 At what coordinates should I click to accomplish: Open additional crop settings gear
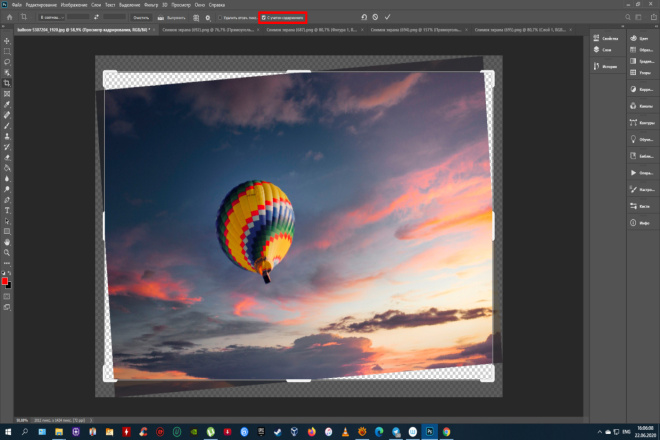click(208, 18)
